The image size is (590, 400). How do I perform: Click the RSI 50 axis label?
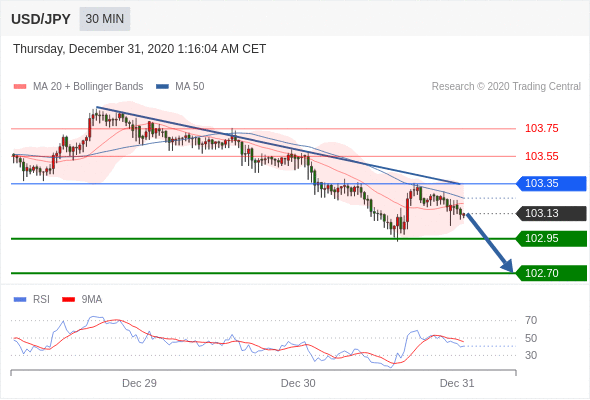(531, 338)
